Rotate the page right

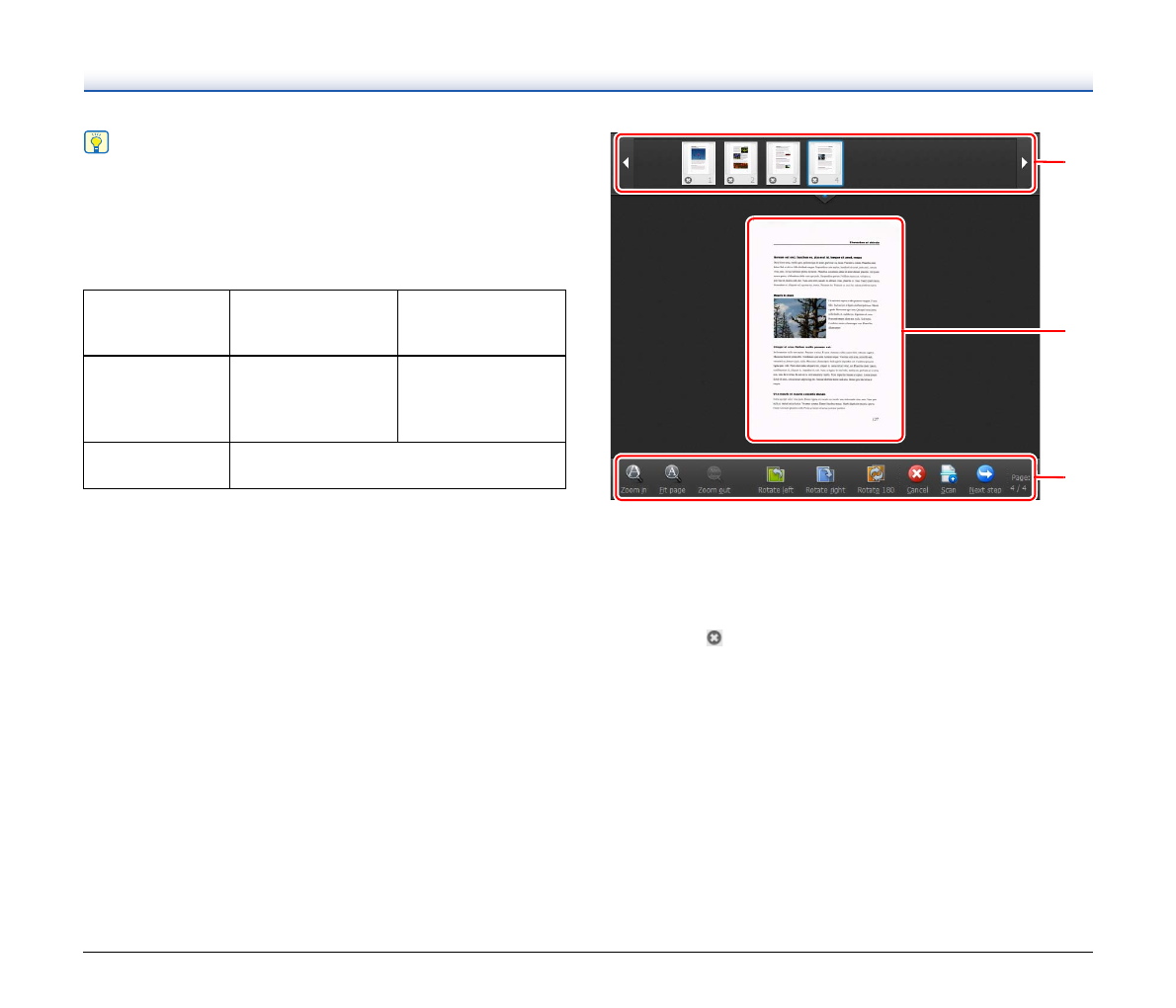point(825,475)
